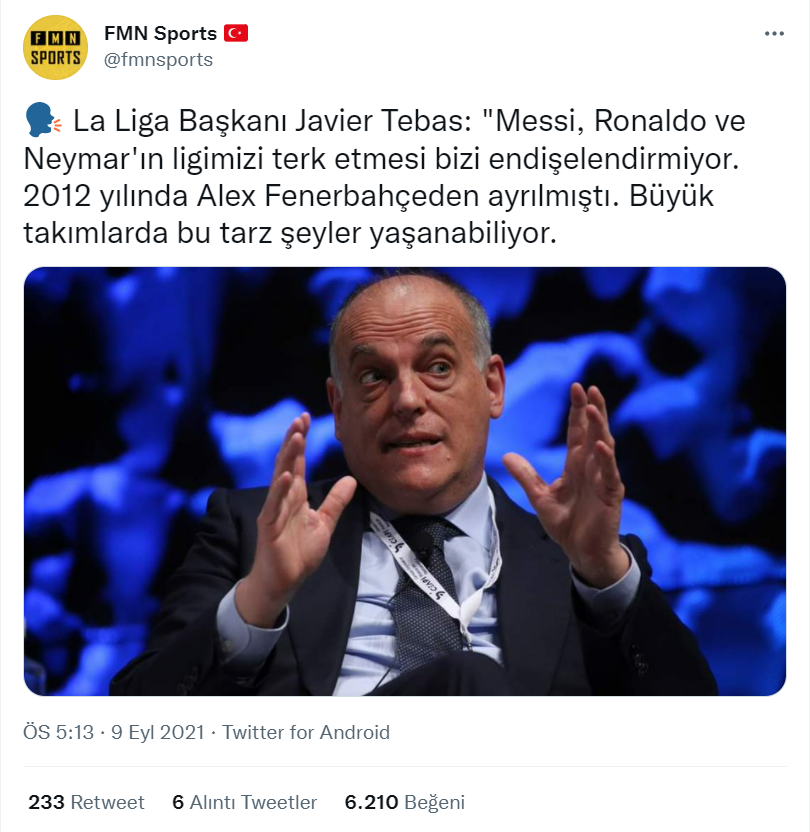The height and width of the screenshot is (832, 810).
Task: Show the 6 Alıntı Tweetler list
Action: [x=245, y=802]
